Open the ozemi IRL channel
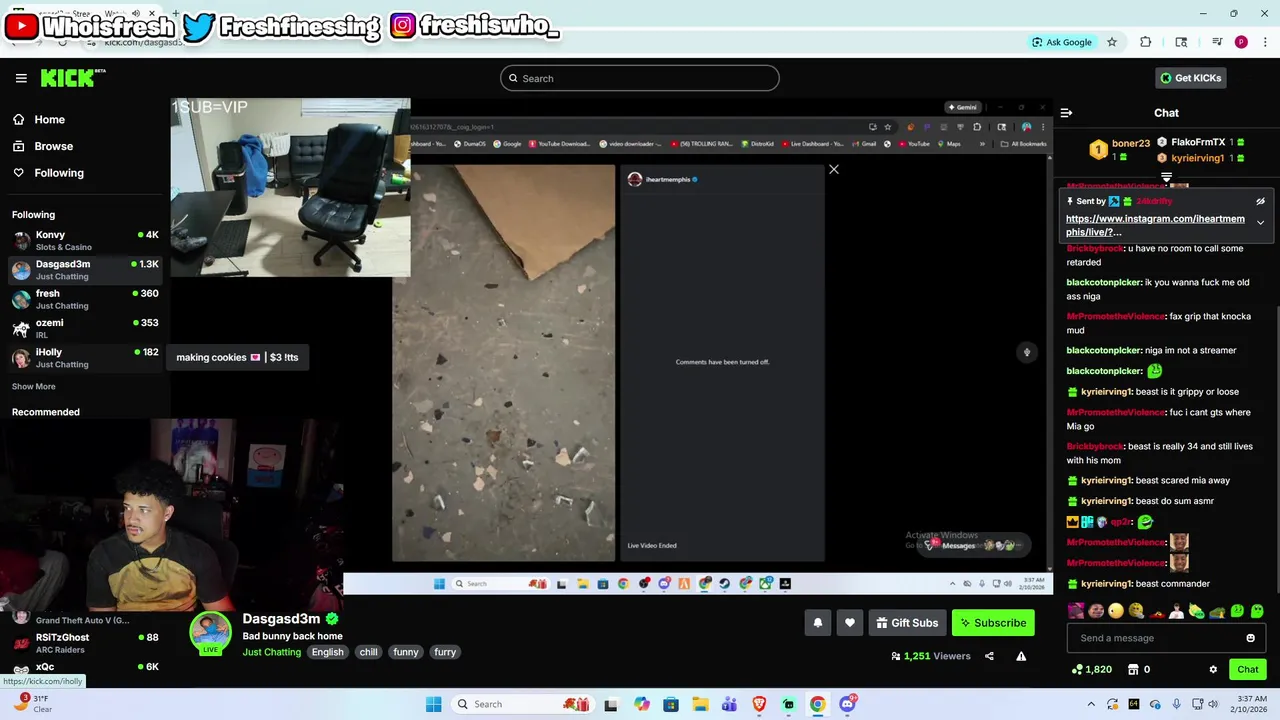 85,328
